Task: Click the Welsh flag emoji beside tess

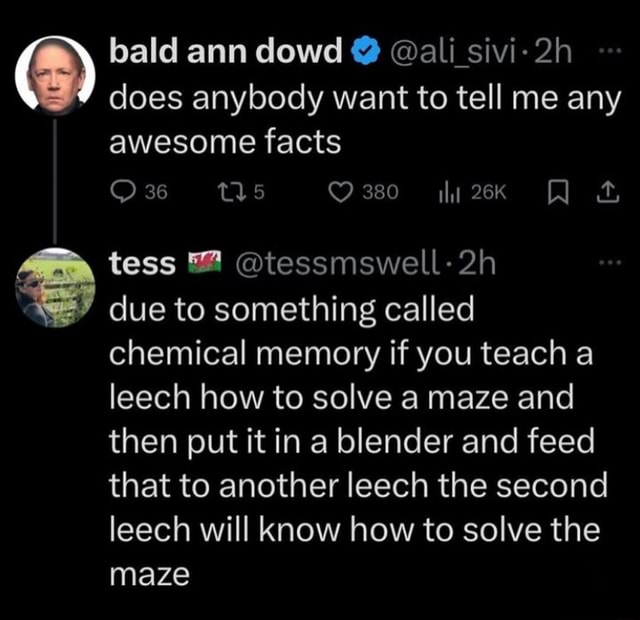Action: pyautogui.click(x=205, y=264)
